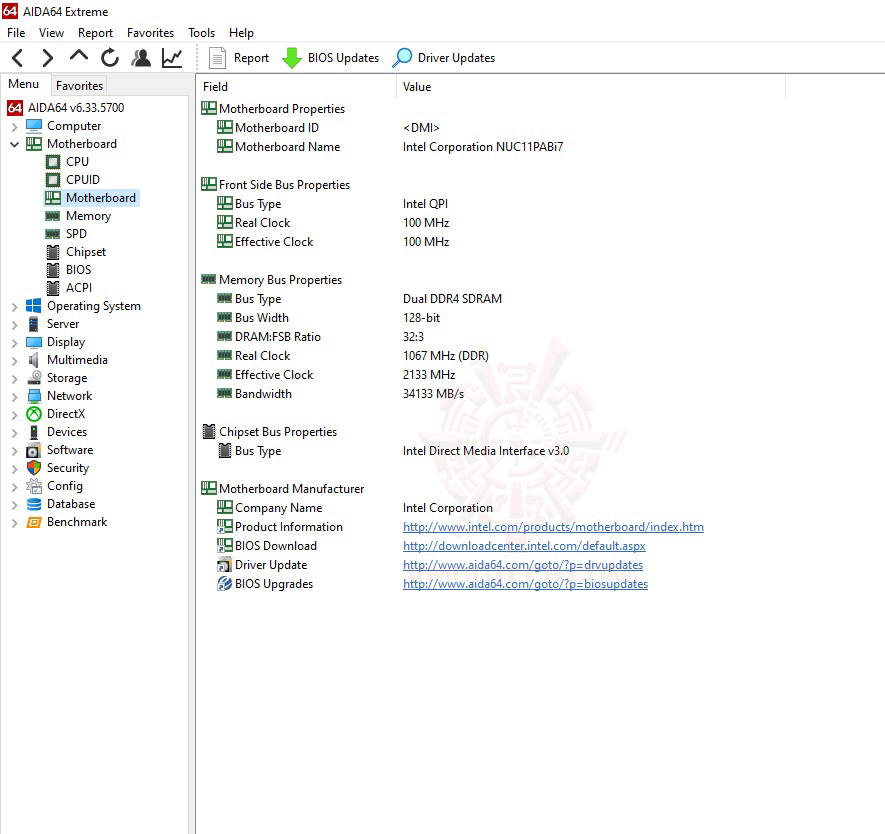
Task: Select the Bandwidth row
Action: (x=491, y=394)
